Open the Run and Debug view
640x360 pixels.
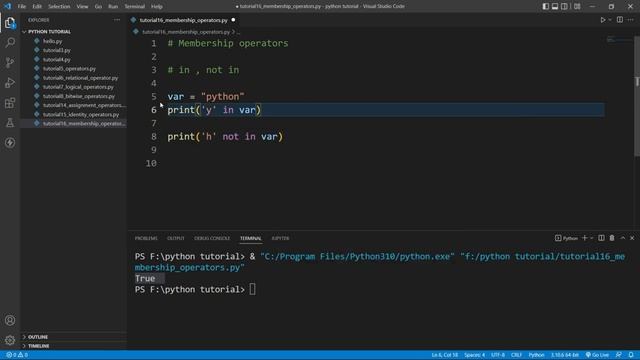click(x=10, y=82)
